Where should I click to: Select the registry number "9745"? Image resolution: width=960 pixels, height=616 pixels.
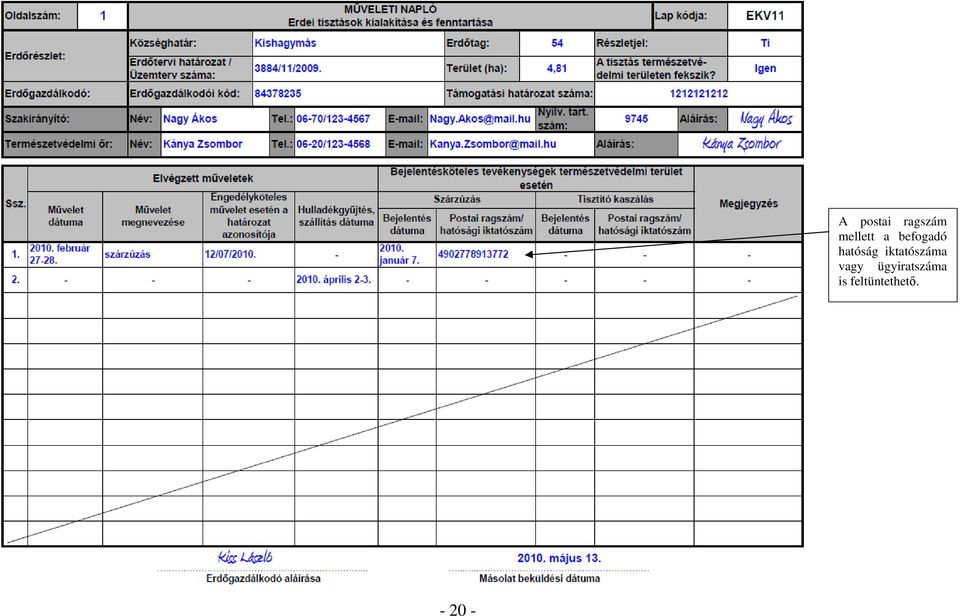(636, 119)
